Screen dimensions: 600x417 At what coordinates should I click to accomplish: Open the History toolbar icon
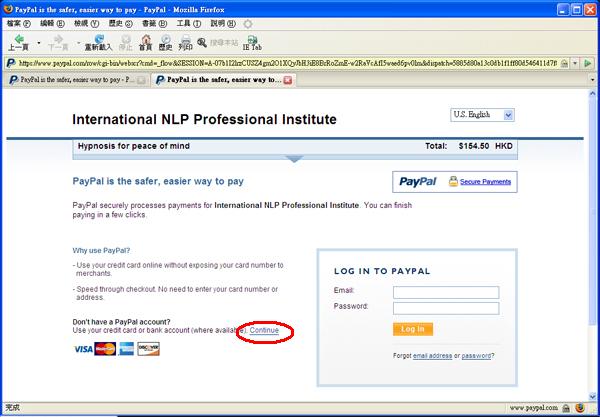tap(165, 42)
